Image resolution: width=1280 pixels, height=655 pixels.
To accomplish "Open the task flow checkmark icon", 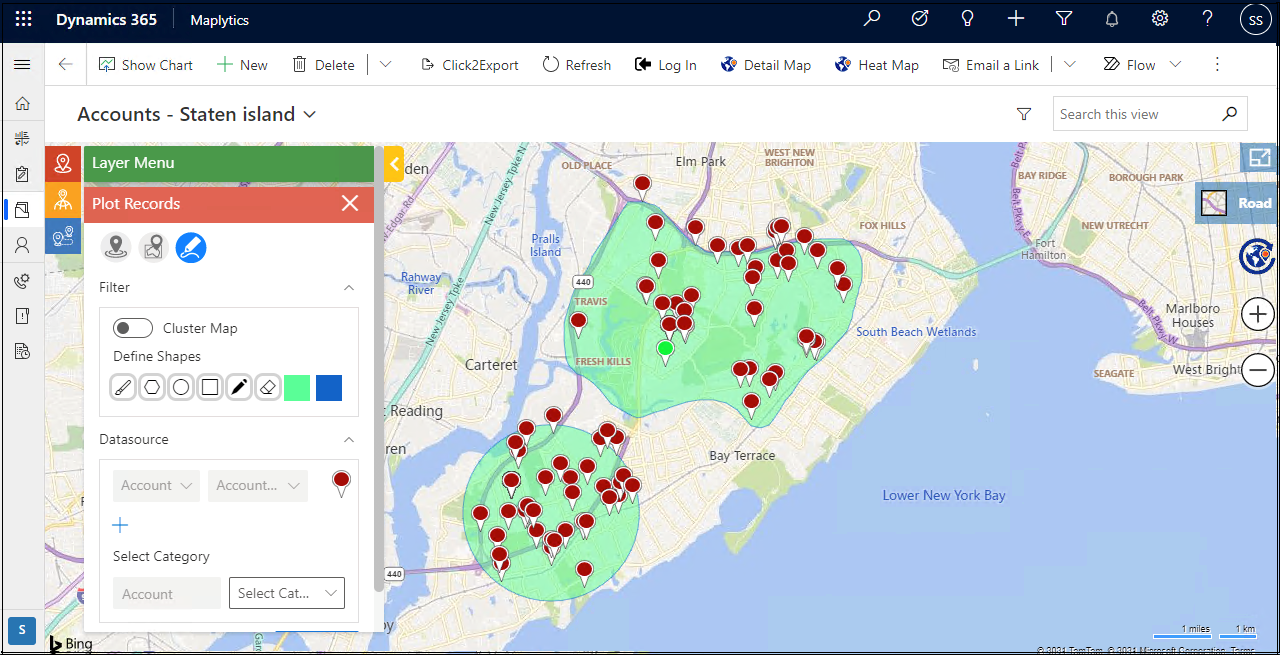I will (x=920, y=19).
